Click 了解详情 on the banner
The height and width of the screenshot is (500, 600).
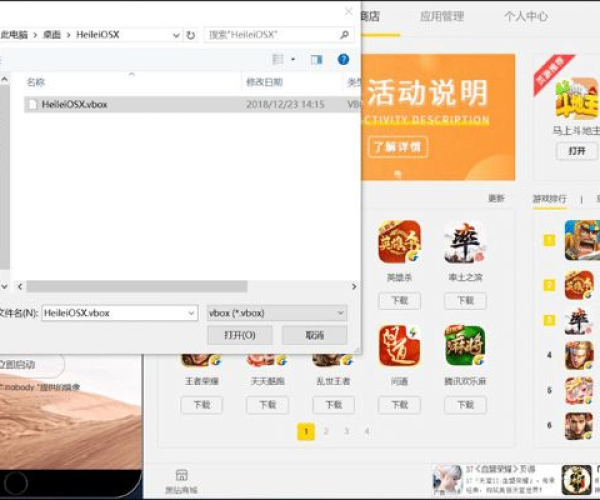tap(398, 147)
